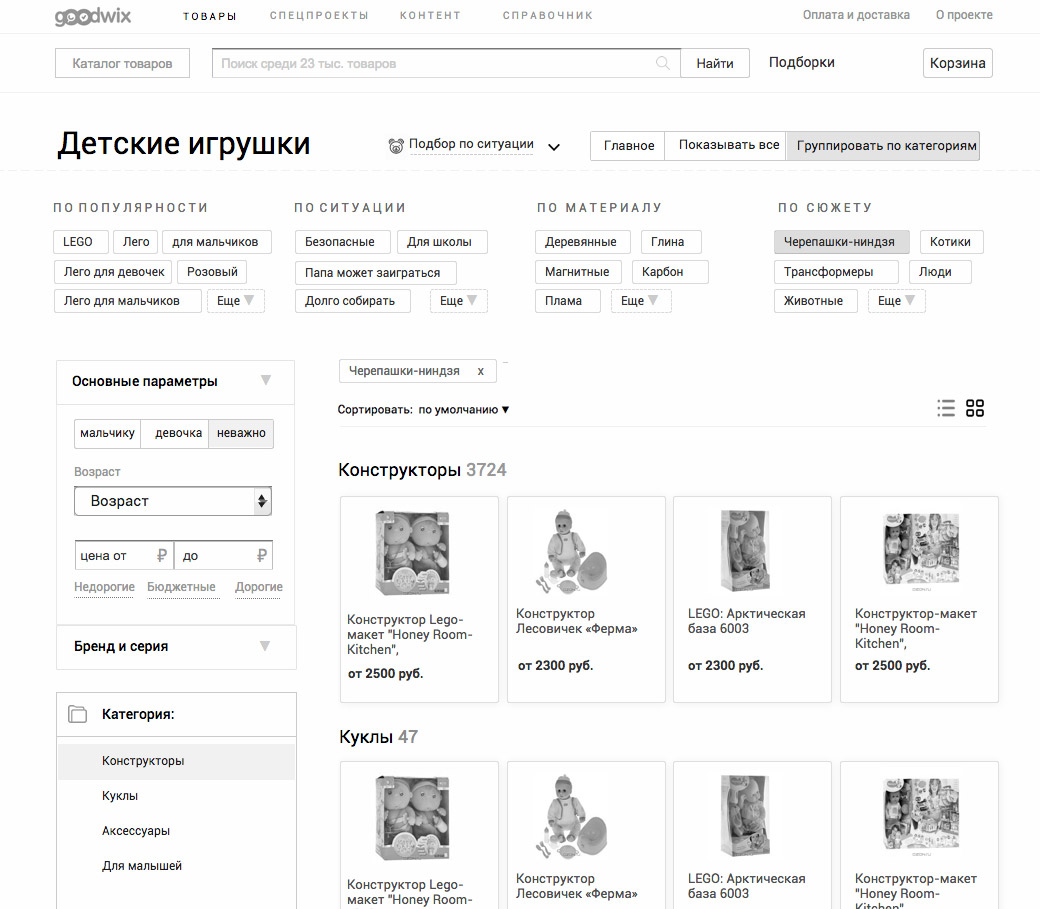Click the bear icon near Подбор по ситуации
The height and width of the screenshot is (909, 1040).
pos(396,145)
